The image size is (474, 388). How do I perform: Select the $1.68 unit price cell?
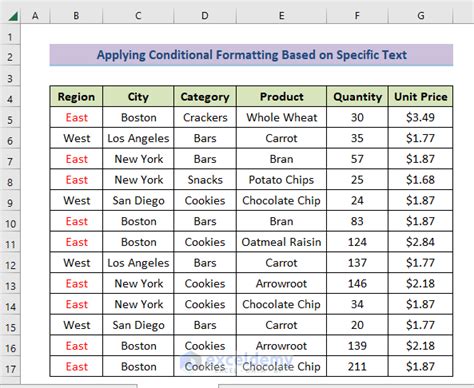pos(421,180)
